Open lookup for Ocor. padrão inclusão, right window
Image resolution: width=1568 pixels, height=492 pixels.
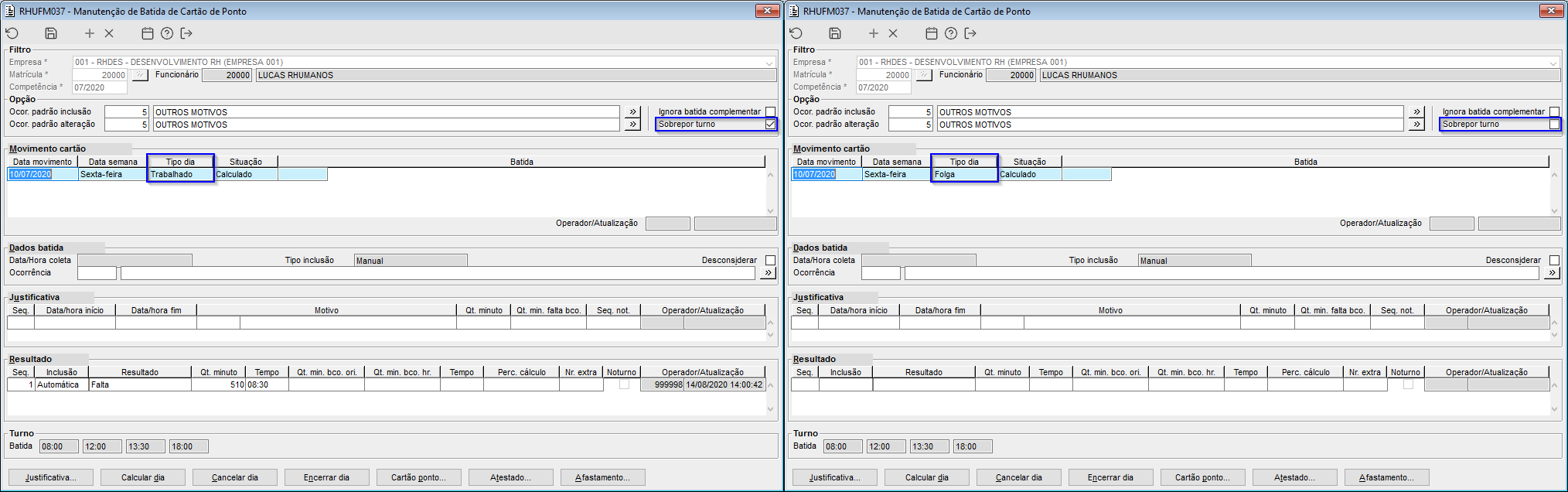tap(1416, 111)
